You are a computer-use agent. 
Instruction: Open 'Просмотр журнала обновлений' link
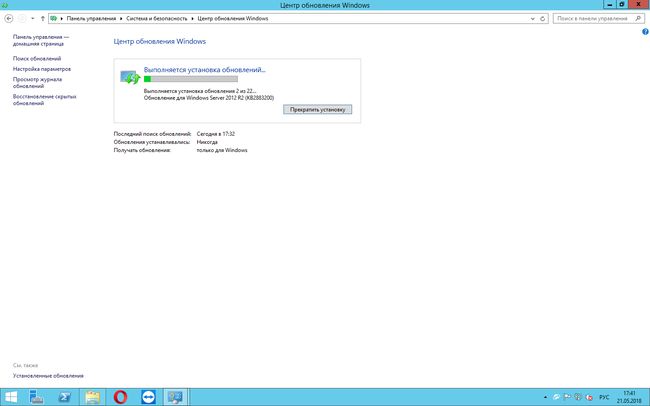[37, 83]
